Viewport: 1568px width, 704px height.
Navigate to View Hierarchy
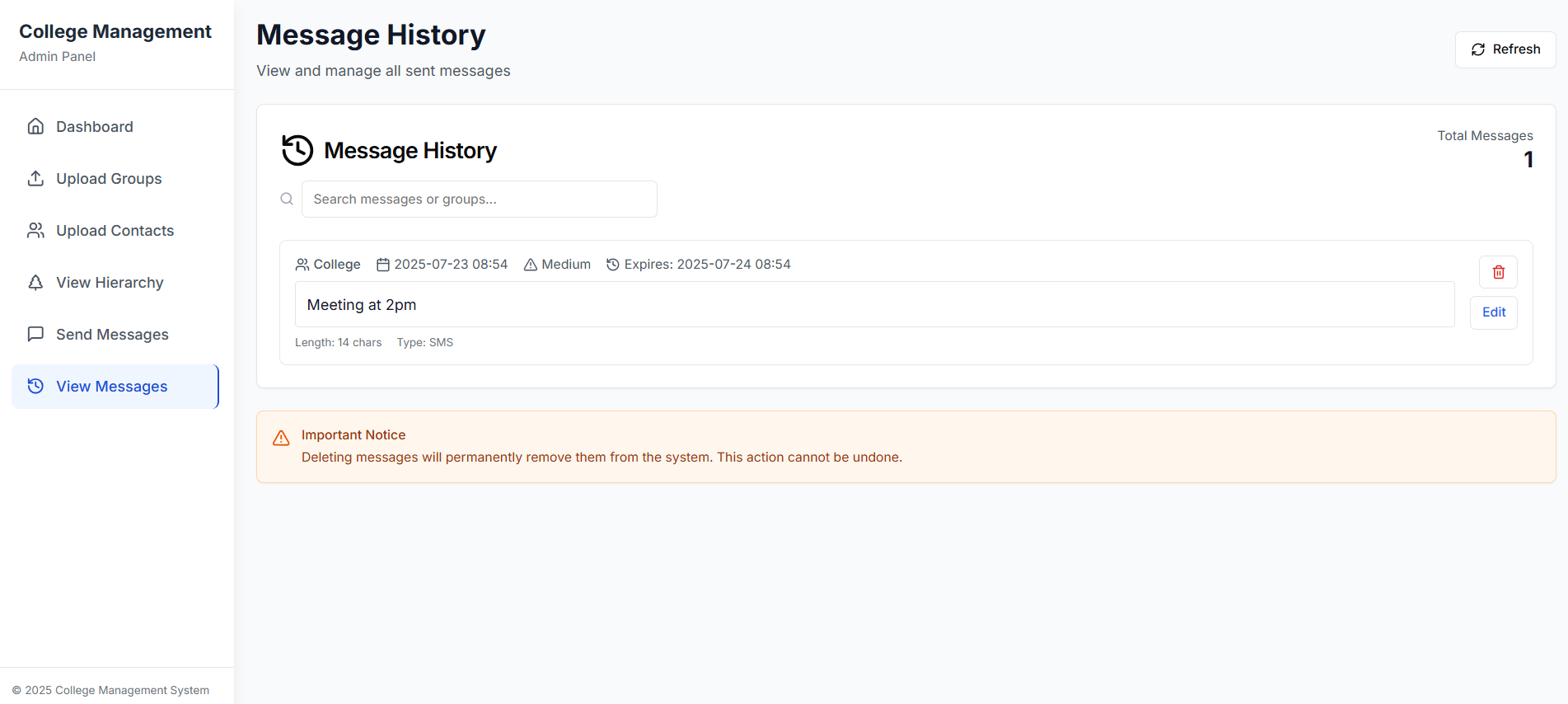point(115,282)
